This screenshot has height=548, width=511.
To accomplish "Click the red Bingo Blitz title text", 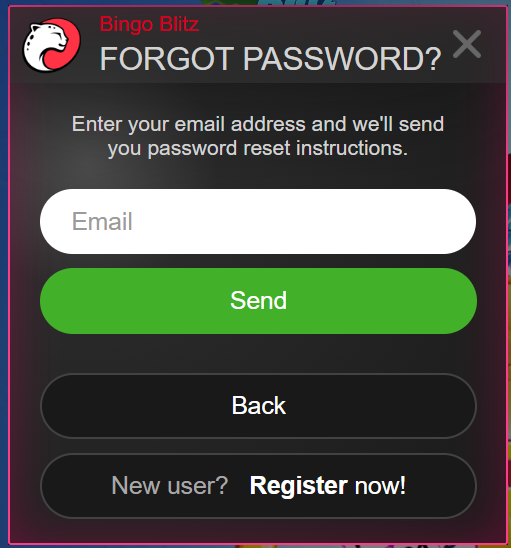I will click(x=149, y=24).
